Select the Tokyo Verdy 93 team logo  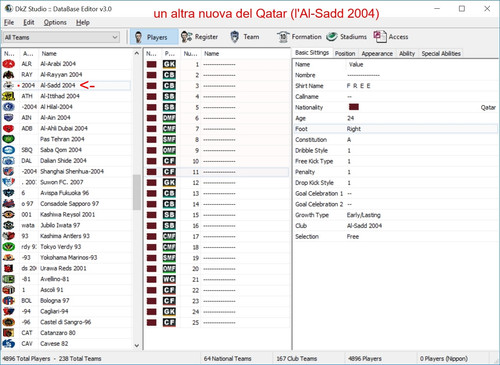click(x=9, y=247)
